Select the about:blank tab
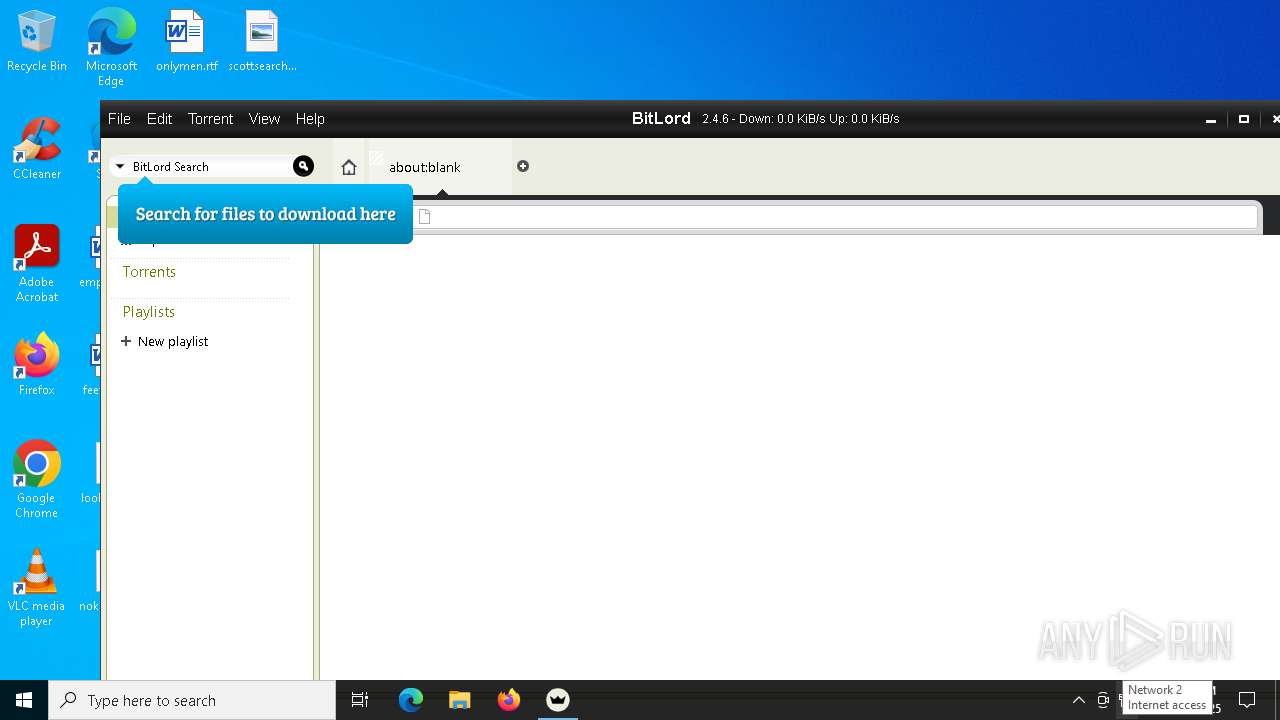1280x720 pixels. tap(438, 167)
